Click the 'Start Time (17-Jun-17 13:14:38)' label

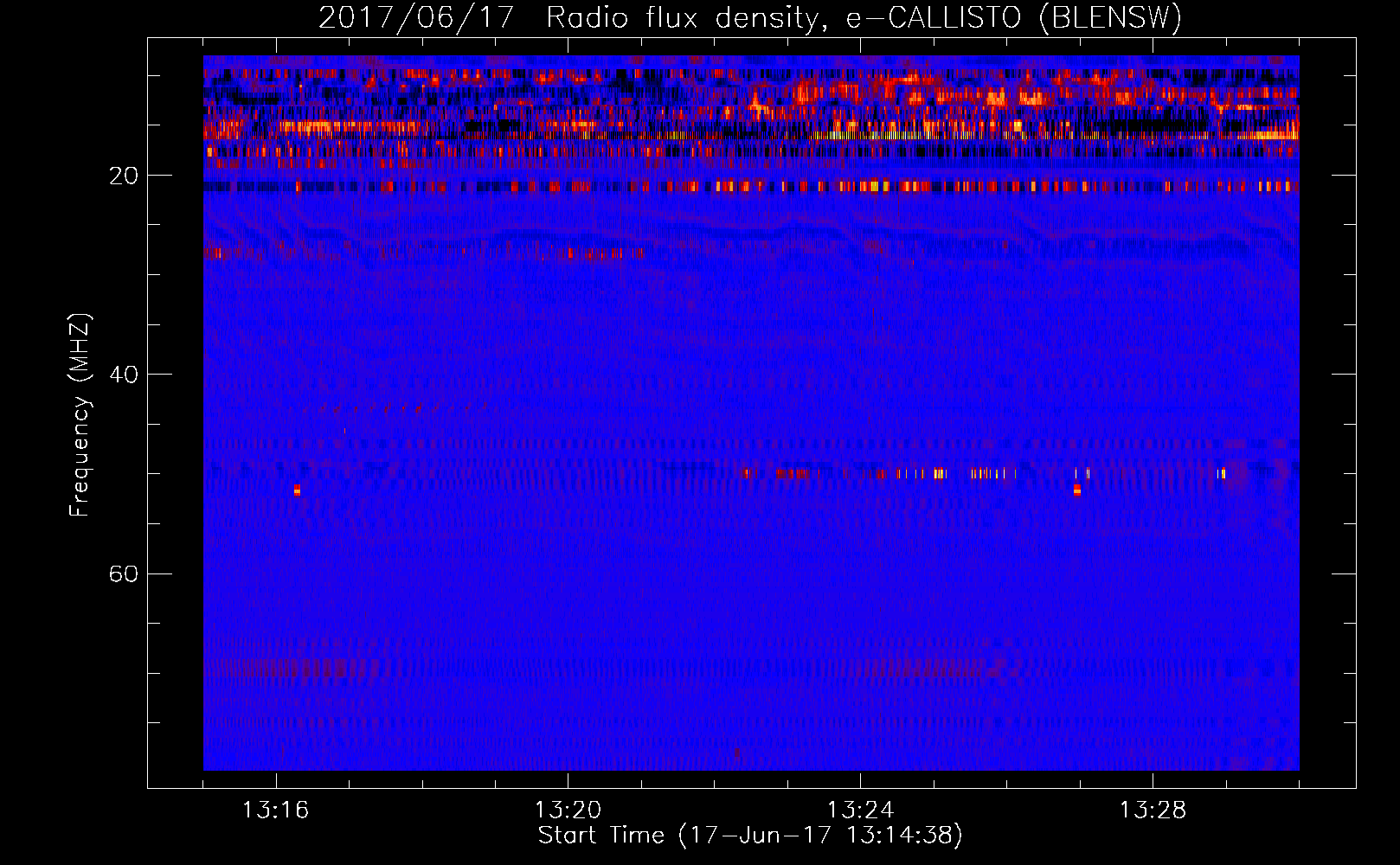tap(750, 836)
